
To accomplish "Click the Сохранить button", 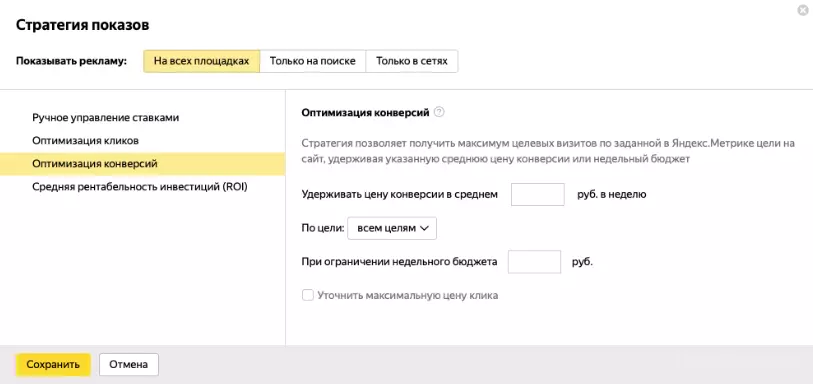I will tap(53, 364).
